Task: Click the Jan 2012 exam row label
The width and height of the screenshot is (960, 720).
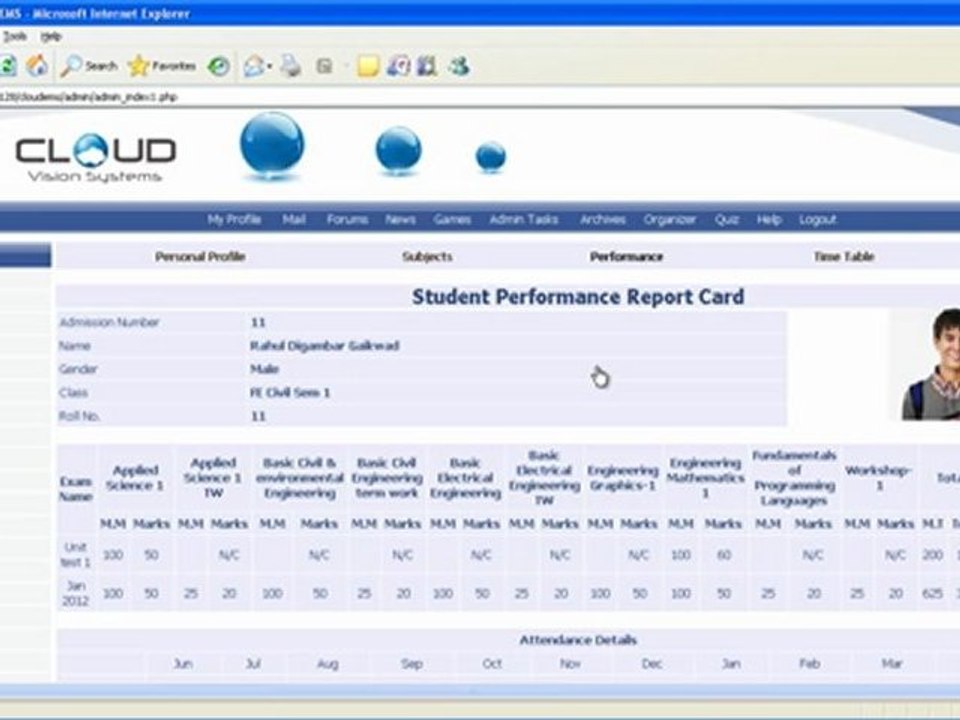Action: (76, 593)
